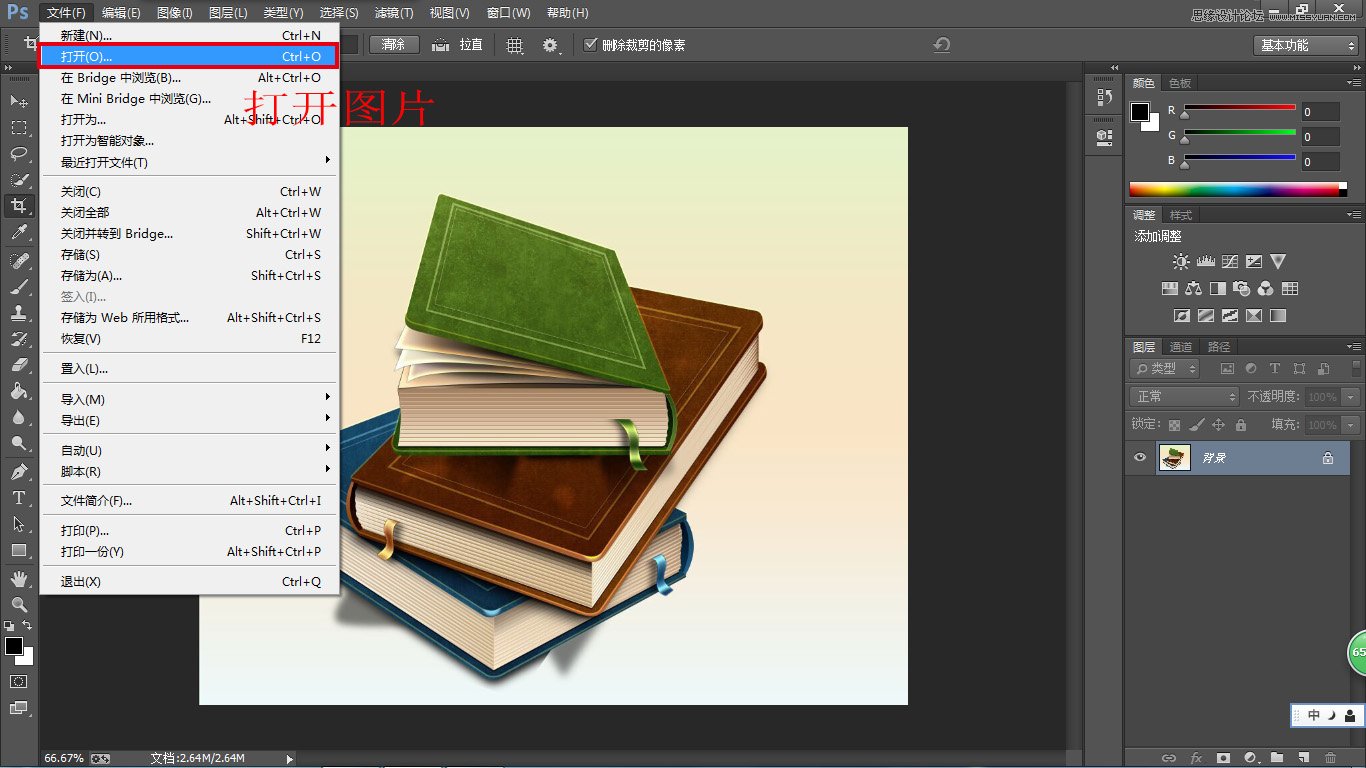Open the Color panel flyout menu
Screen dimensions: 1366x768
pyautogui.click(x=1354, y=83)
